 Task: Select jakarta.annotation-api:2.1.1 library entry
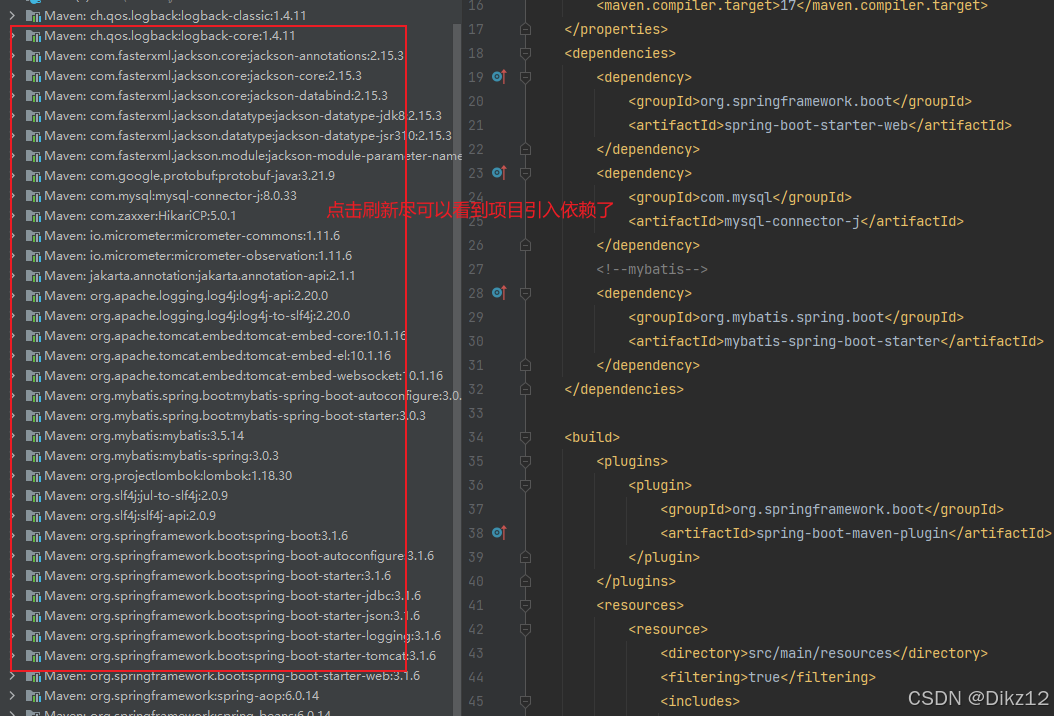pyautogui.click(x=200, y=276)
